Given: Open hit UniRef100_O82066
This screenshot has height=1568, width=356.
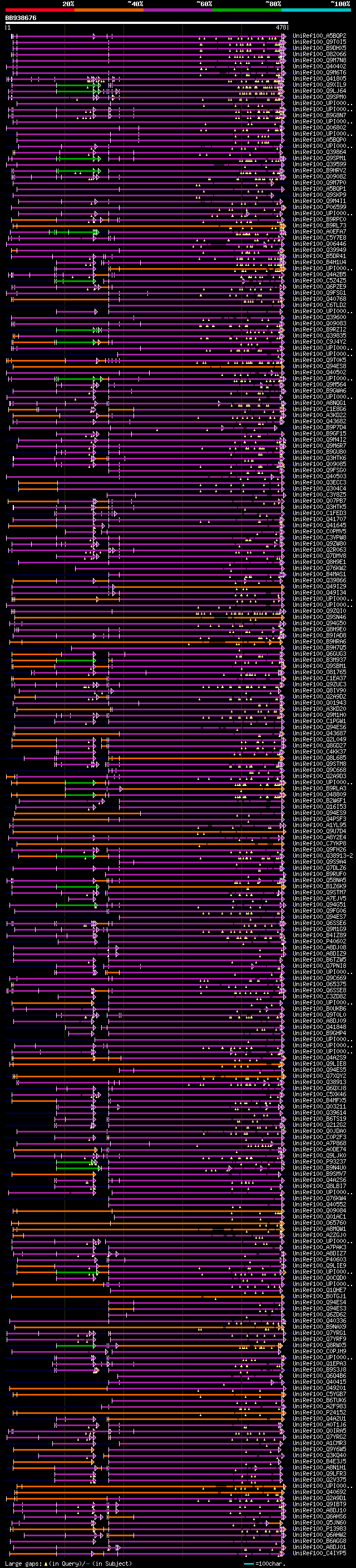Looking at the screenshot, I should point(319,54).
